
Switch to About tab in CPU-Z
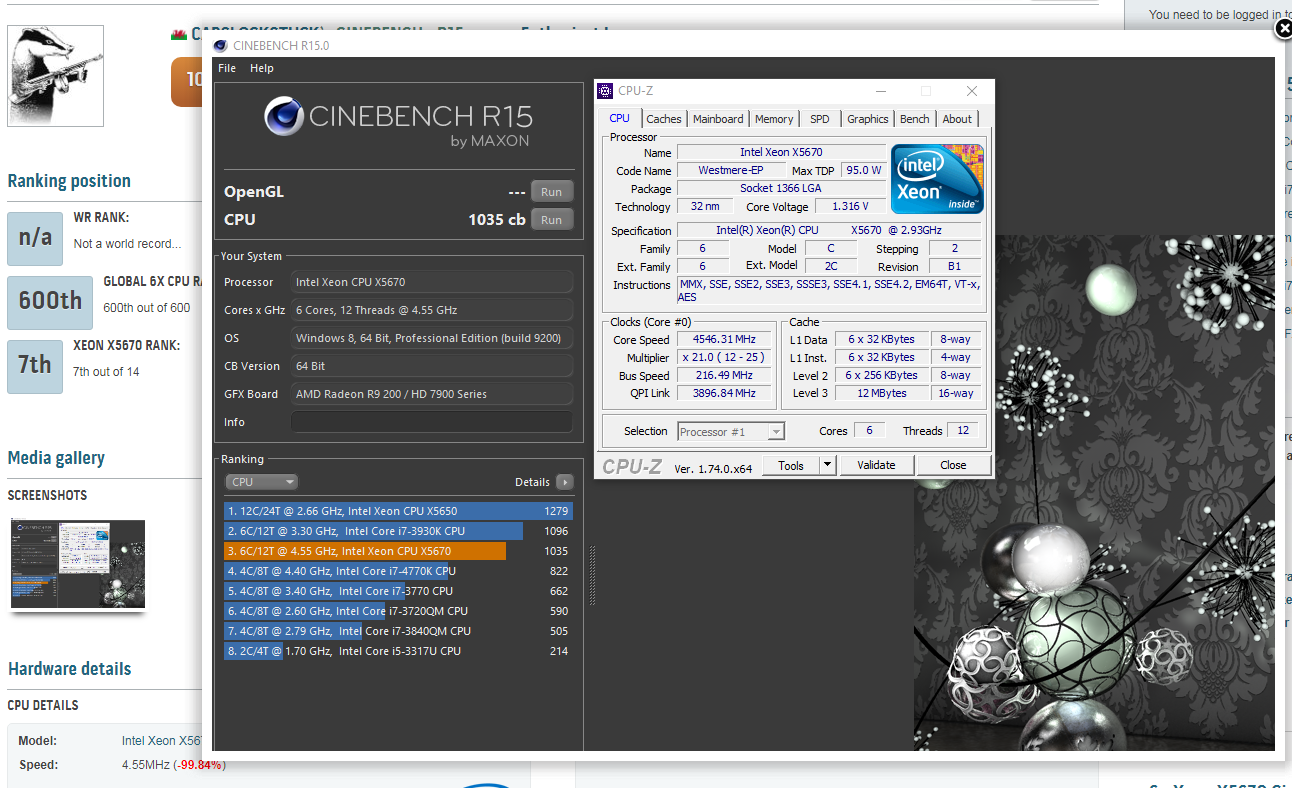click(x=957, y=119)
